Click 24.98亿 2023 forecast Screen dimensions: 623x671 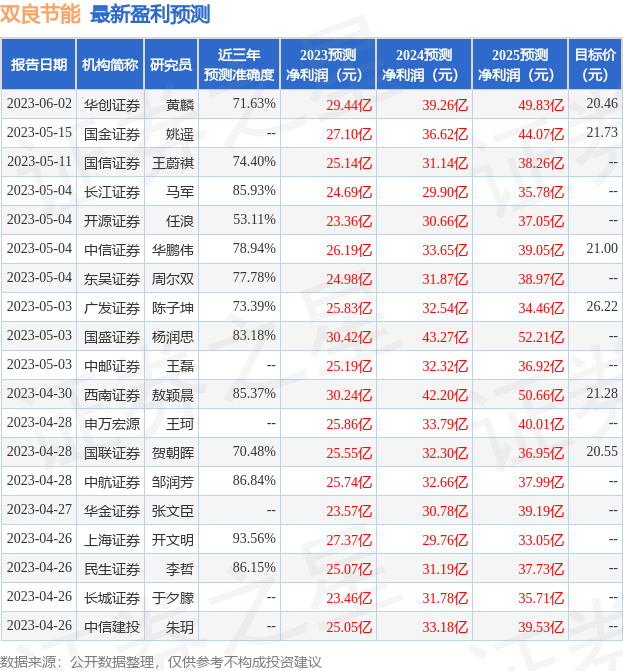[x=349, y=279]
